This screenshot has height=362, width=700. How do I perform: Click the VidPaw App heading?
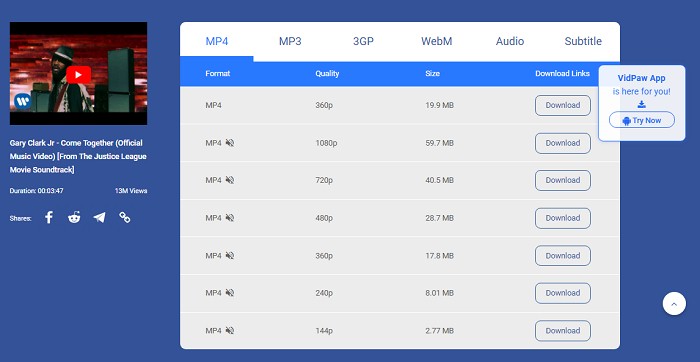pyautogui.click(x=642, y=78)
